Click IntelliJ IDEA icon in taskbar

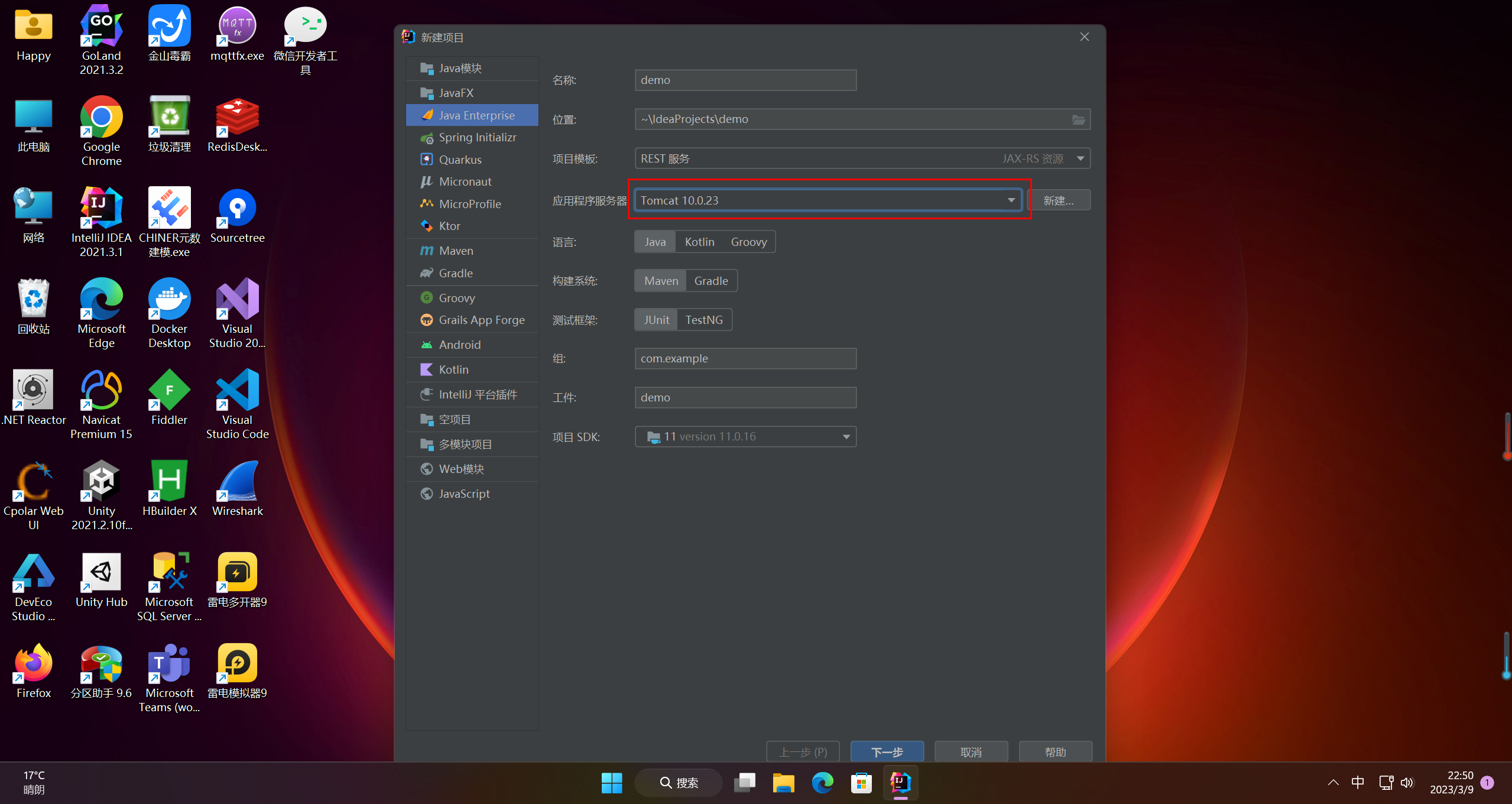tap(900, 783)
